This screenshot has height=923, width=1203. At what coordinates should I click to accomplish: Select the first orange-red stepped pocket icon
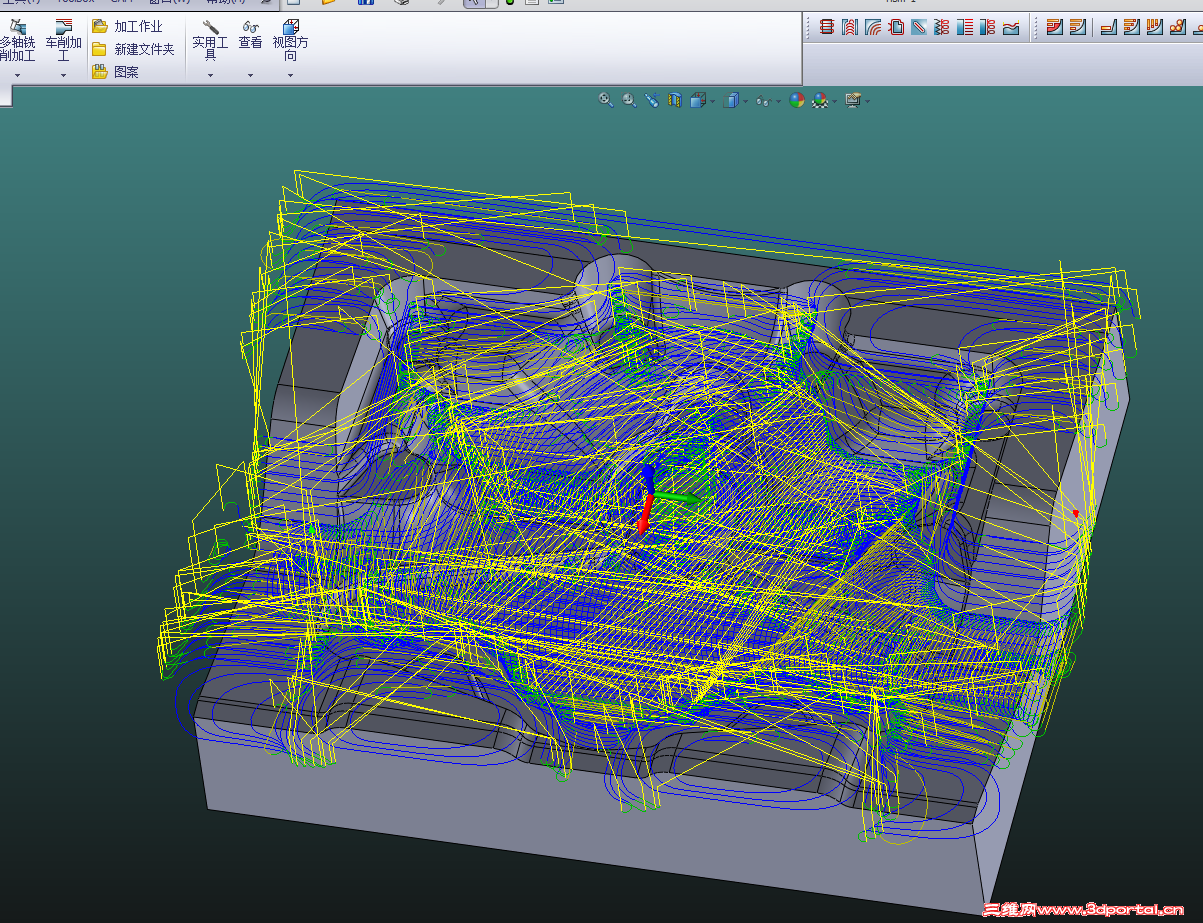pos(1055,27)
